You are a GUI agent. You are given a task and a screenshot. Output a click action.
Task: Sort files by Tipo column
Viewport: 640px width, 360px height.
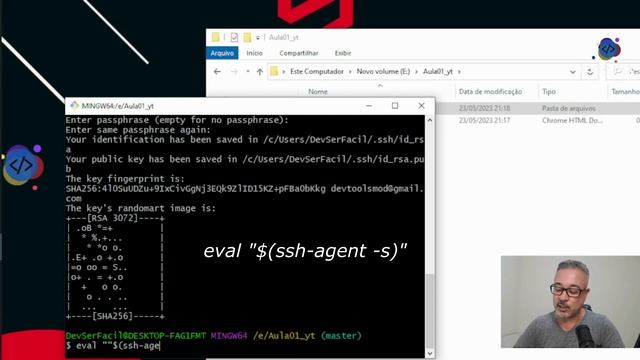pyautogui.click(x=549, y=91)
